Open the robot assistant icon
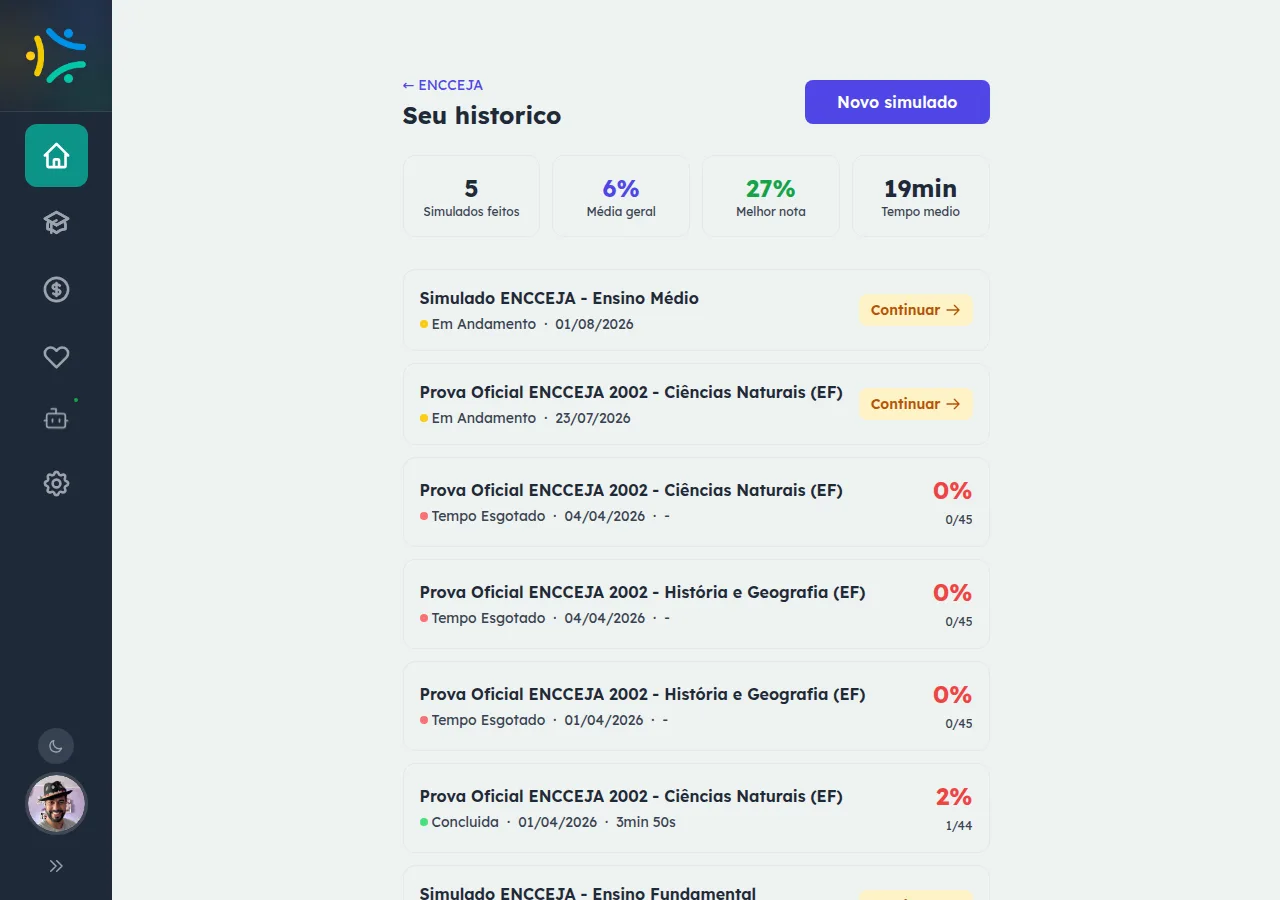 [x=56, y=420]
